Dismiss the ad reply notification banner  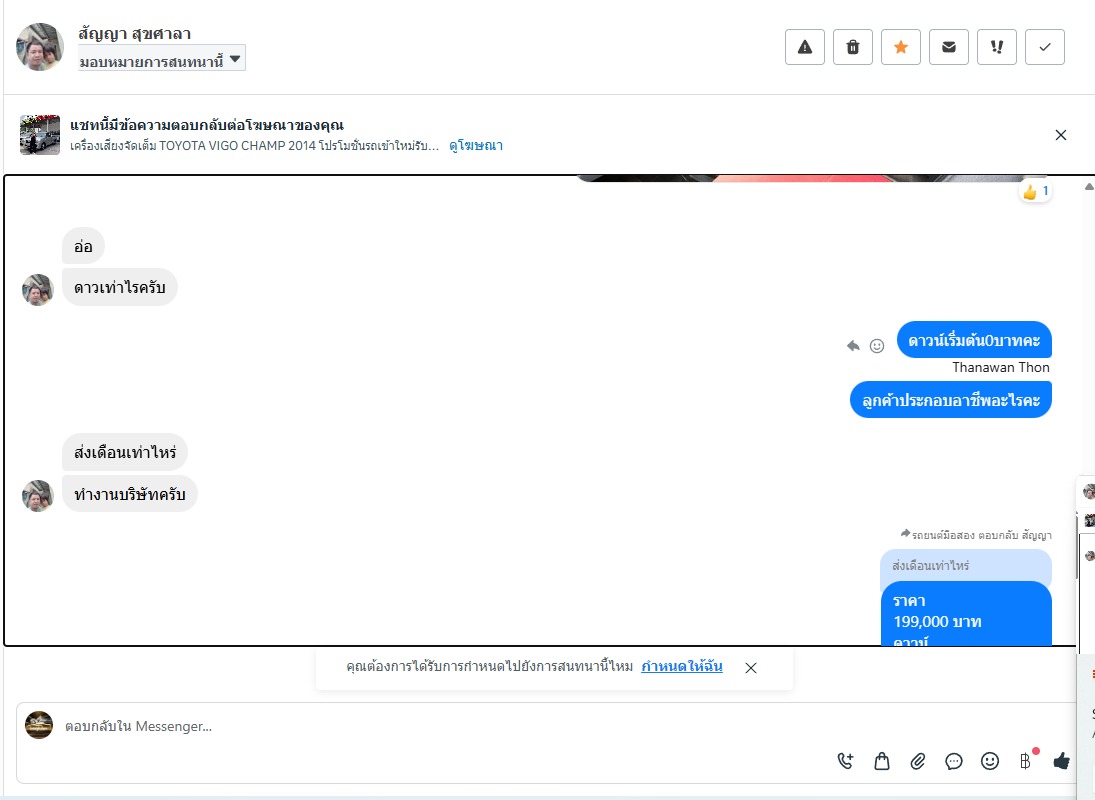click(x=1061, y=135)
